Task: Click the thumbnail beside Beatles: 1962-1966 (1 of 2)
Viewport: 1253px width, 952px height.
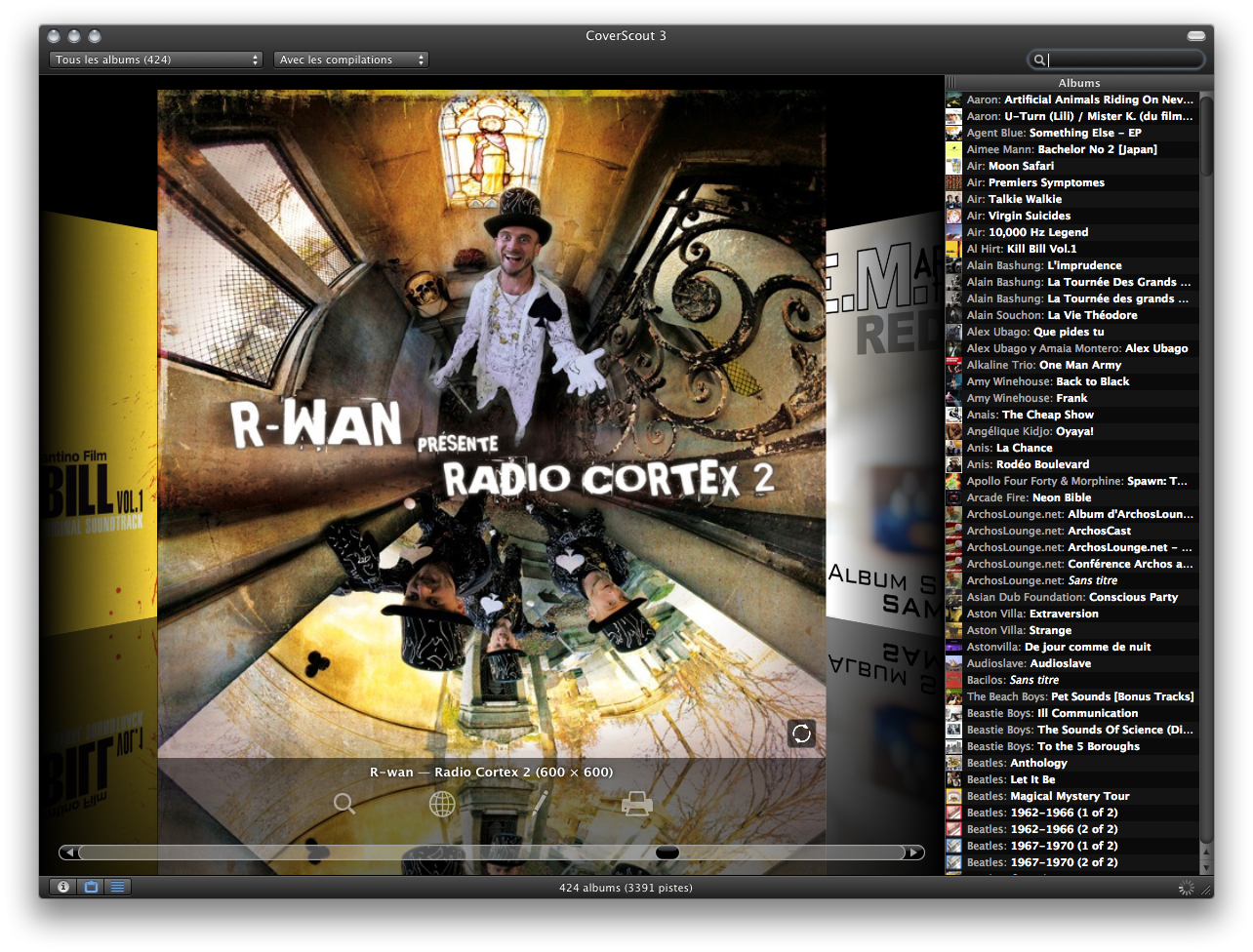Action: (953, 813)
